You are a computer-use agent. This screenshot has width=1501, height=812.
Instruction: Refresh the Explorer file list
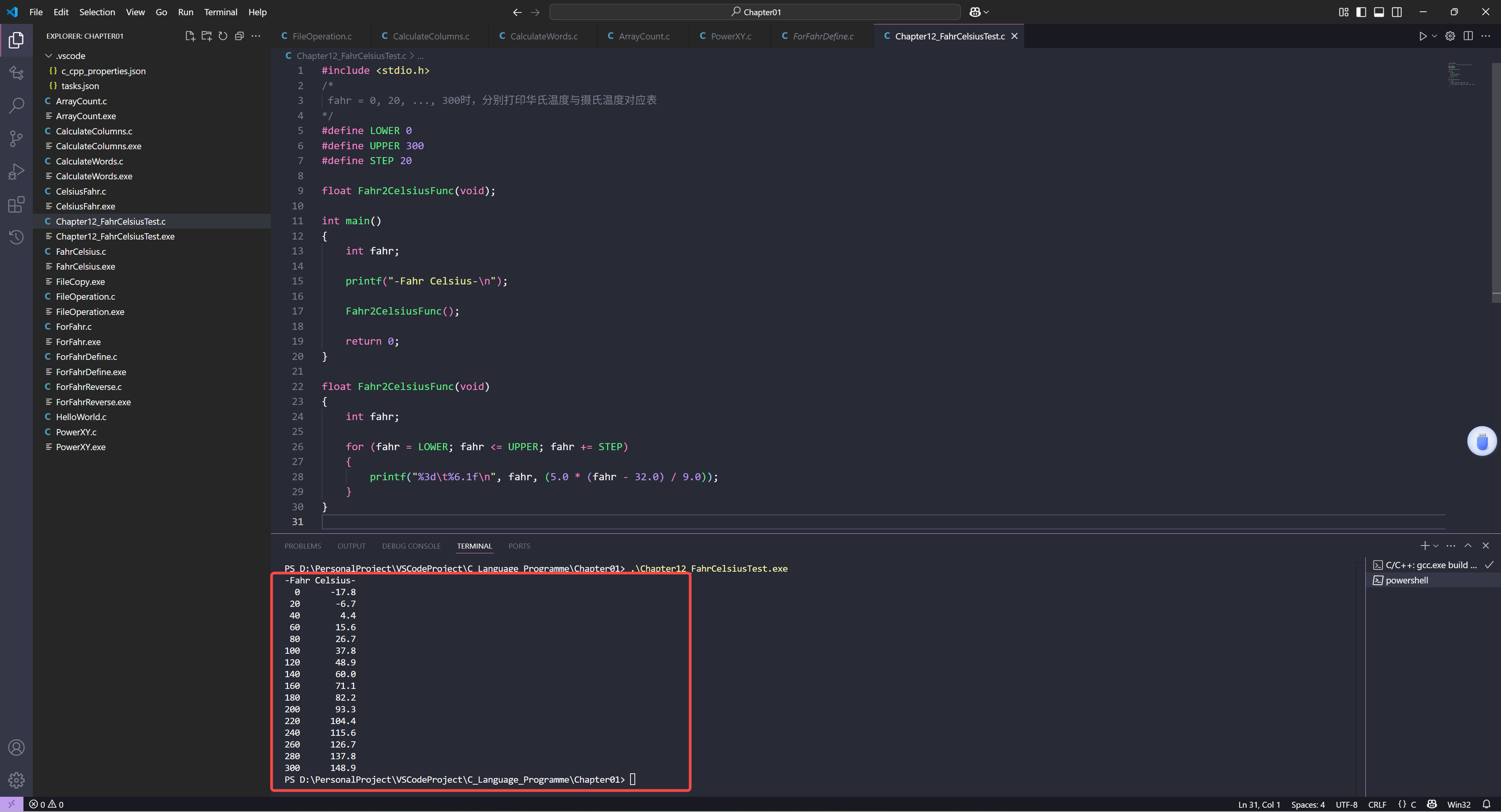222,36
